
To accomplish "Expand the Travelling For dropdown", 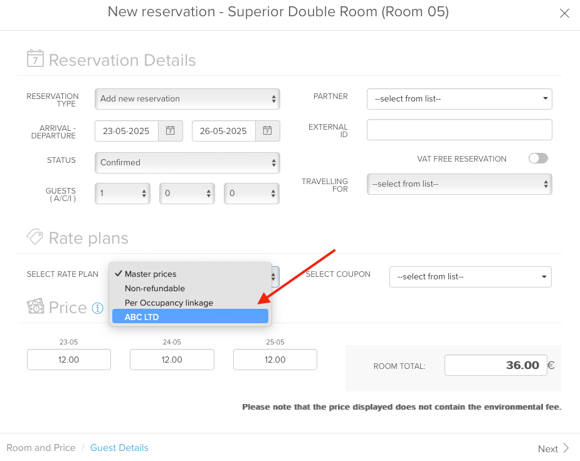I will [x=459, y=184].
